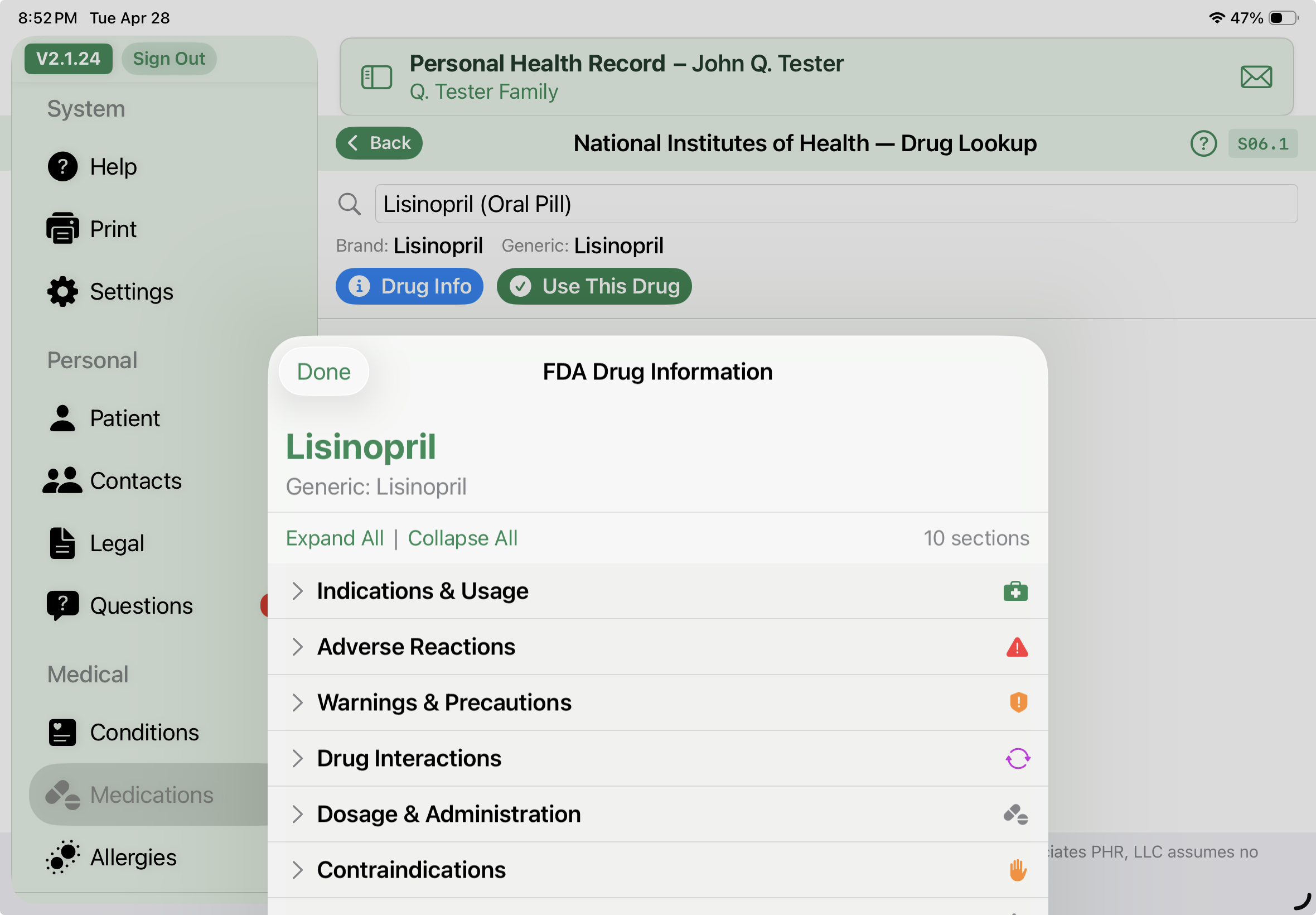Click the purple cycle icon on Drug Interactions
This screenshot has width=1316, height=915.
(x=1018, y=758)
